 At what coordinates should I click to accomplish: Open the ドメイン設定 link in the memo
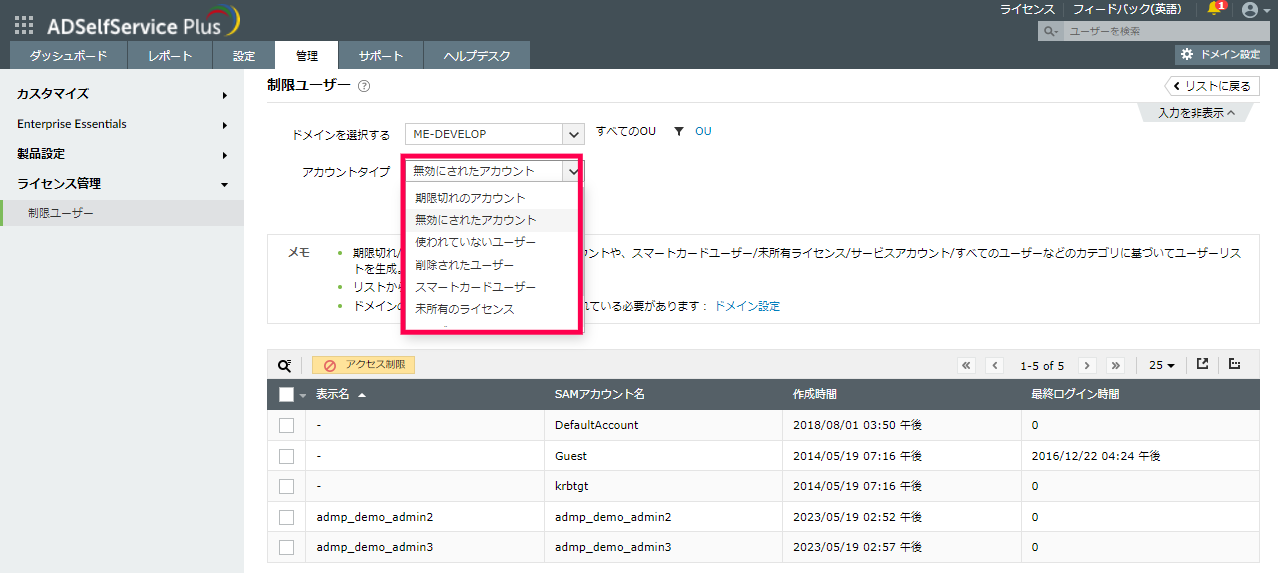click(x=746, y=306)
